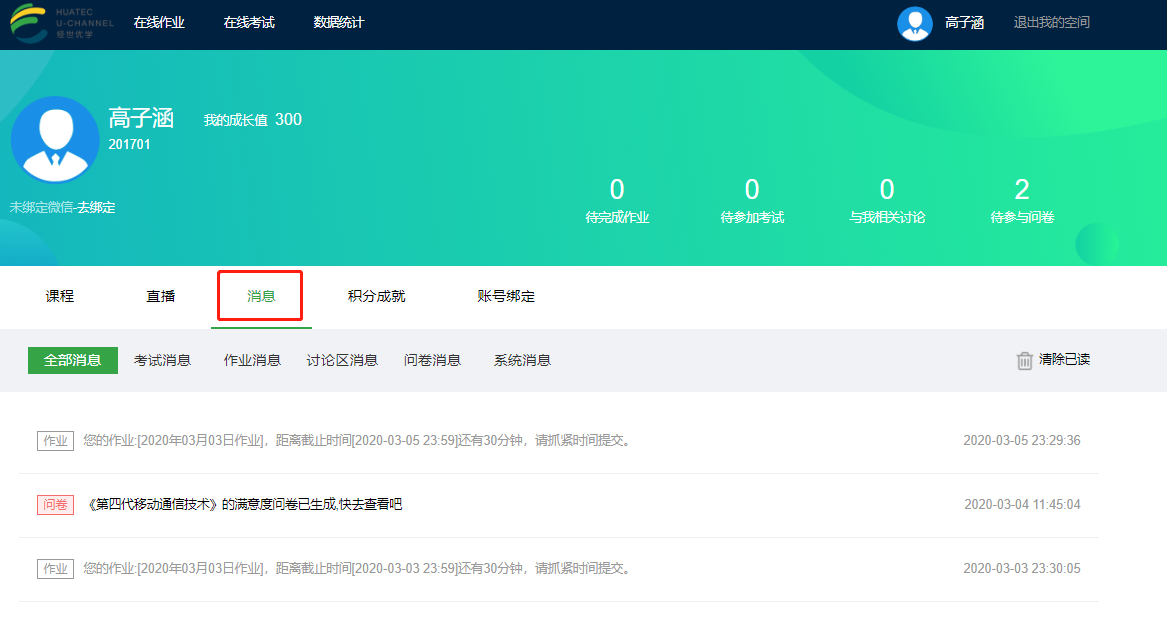This screenshot has height=618, width=1167.
Task: Filter by 考试消息
Action: click(162, 360)
